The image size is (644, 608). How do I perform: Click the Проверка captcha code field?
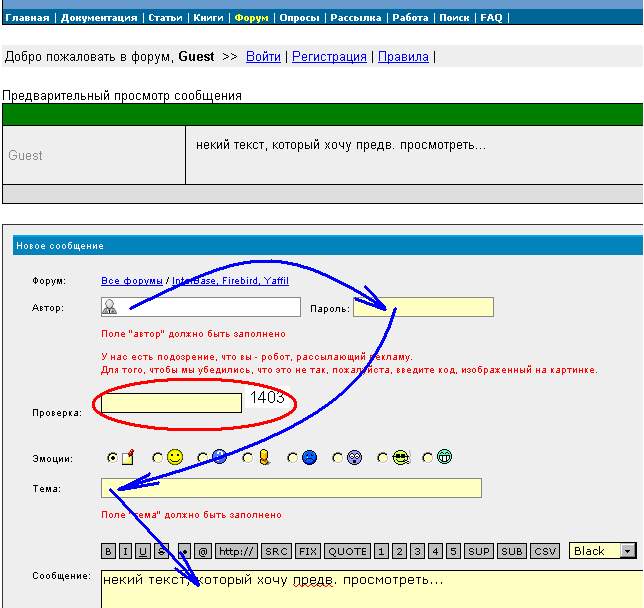point(171,402)
